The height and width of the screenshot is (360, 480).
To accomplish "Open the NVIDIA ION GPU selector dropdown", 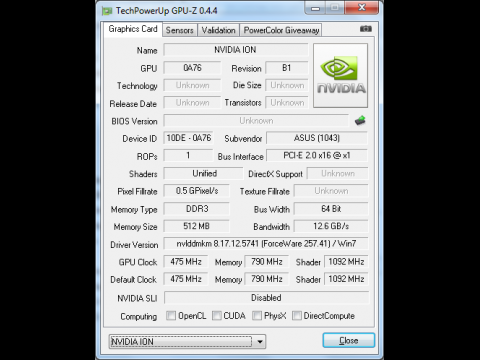I will pos(187,342).
